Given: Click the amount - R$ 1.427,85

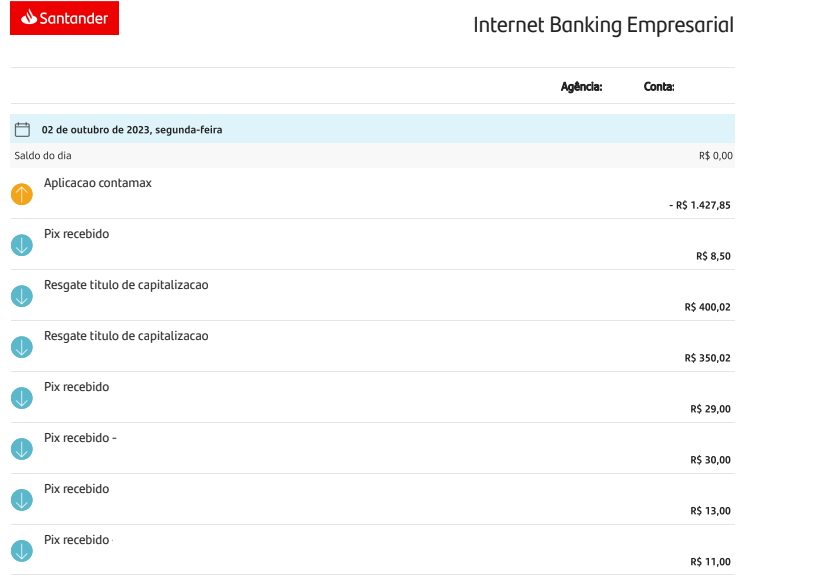Looking at the screenshot, I should point(700,205).
